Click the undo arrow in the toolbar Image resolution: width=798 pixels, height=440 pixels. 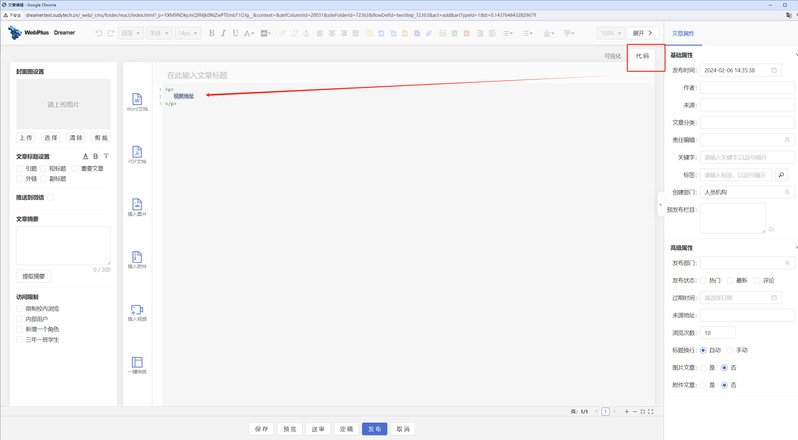(99, 33)
